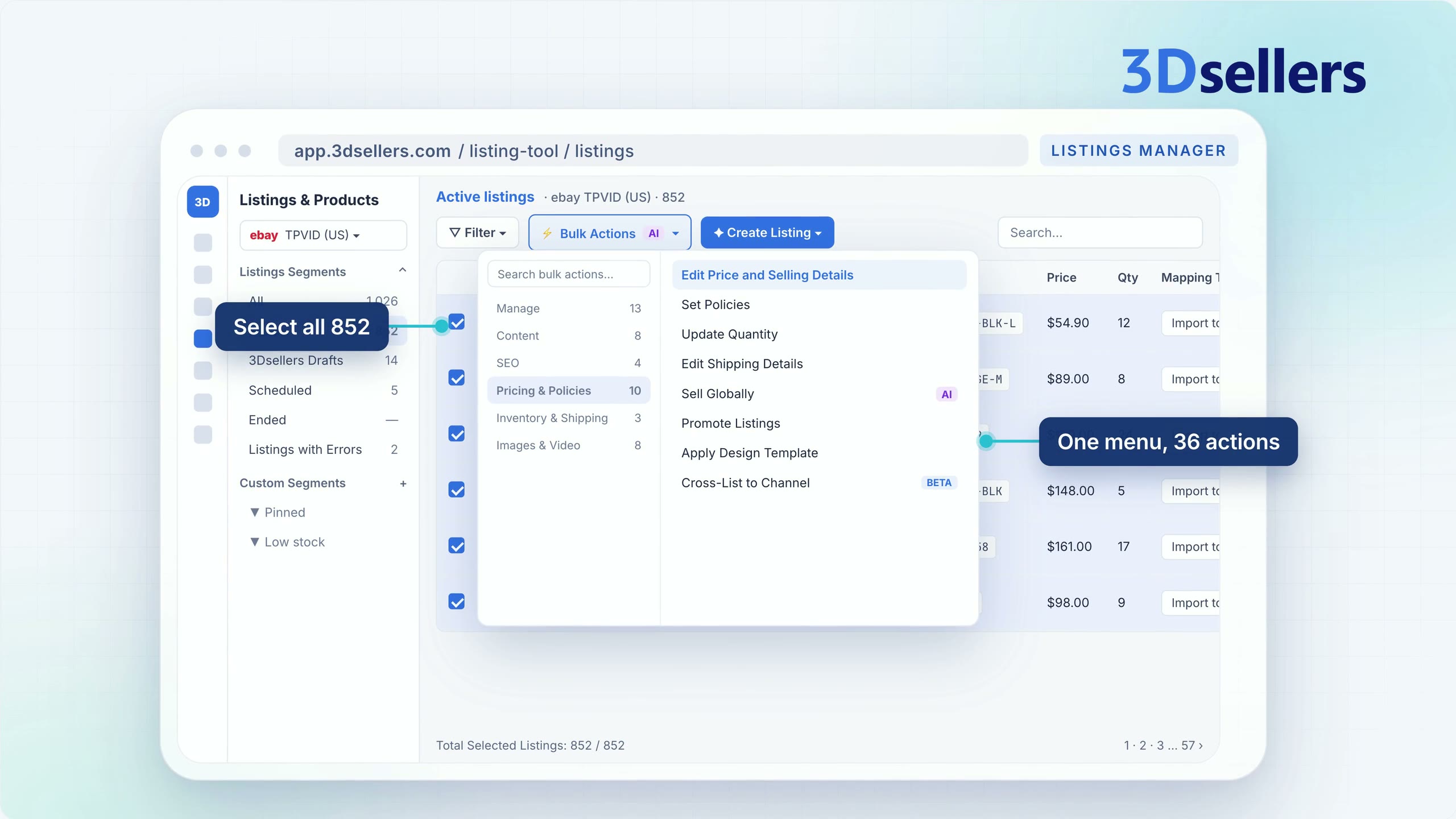Open Listings with Errors segment

pyautogui.click(x=323, y=449)
